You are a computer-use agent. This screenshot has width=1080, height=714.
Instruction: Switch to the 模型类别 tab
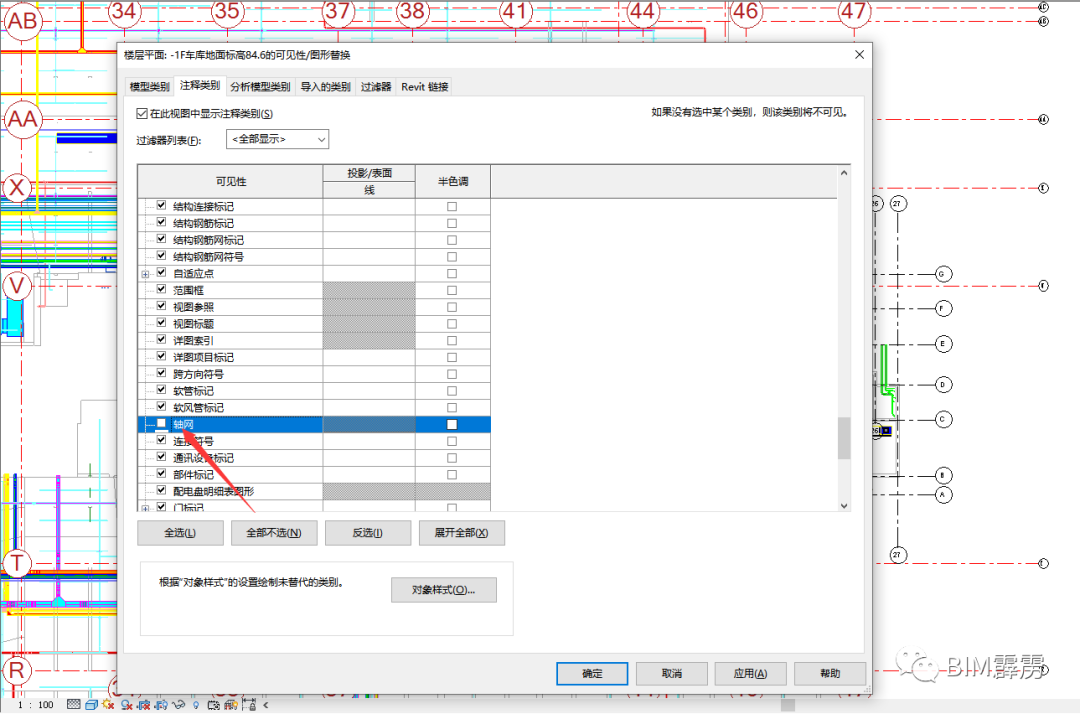149,87
